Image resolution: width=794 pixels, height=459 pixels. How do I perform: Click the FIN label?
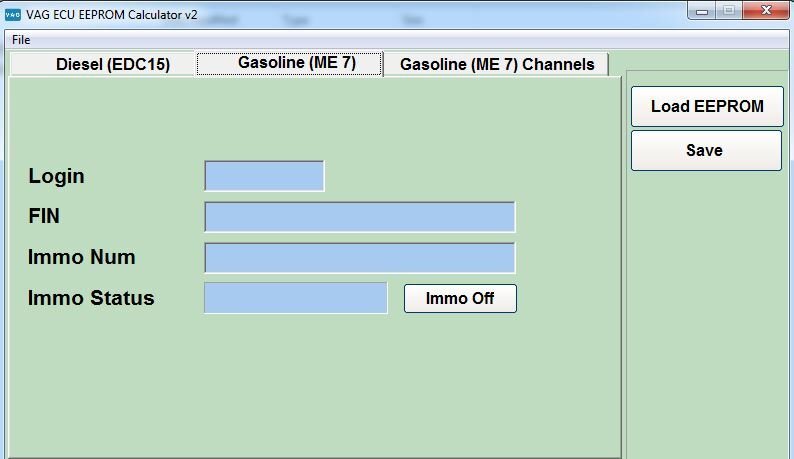click(x=44, y=216)
